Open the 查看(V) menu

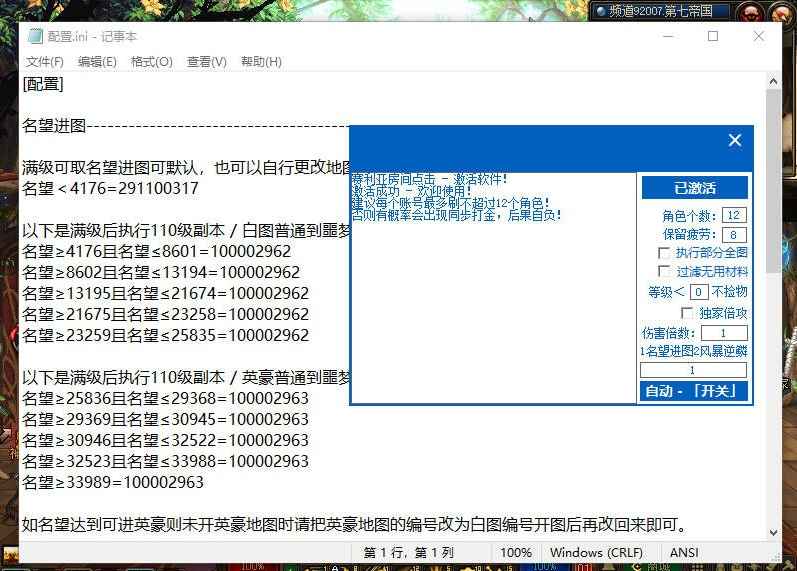tap(206, 62)
